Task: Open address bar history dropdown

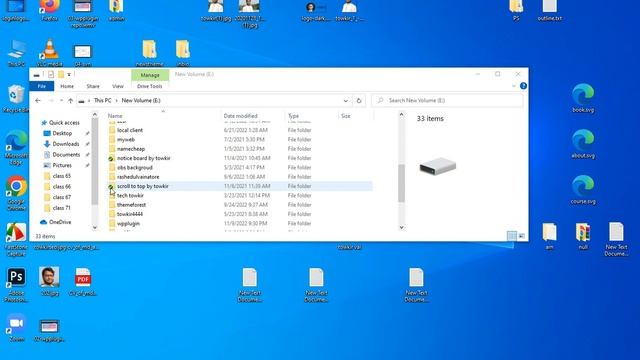Action: 346,100
